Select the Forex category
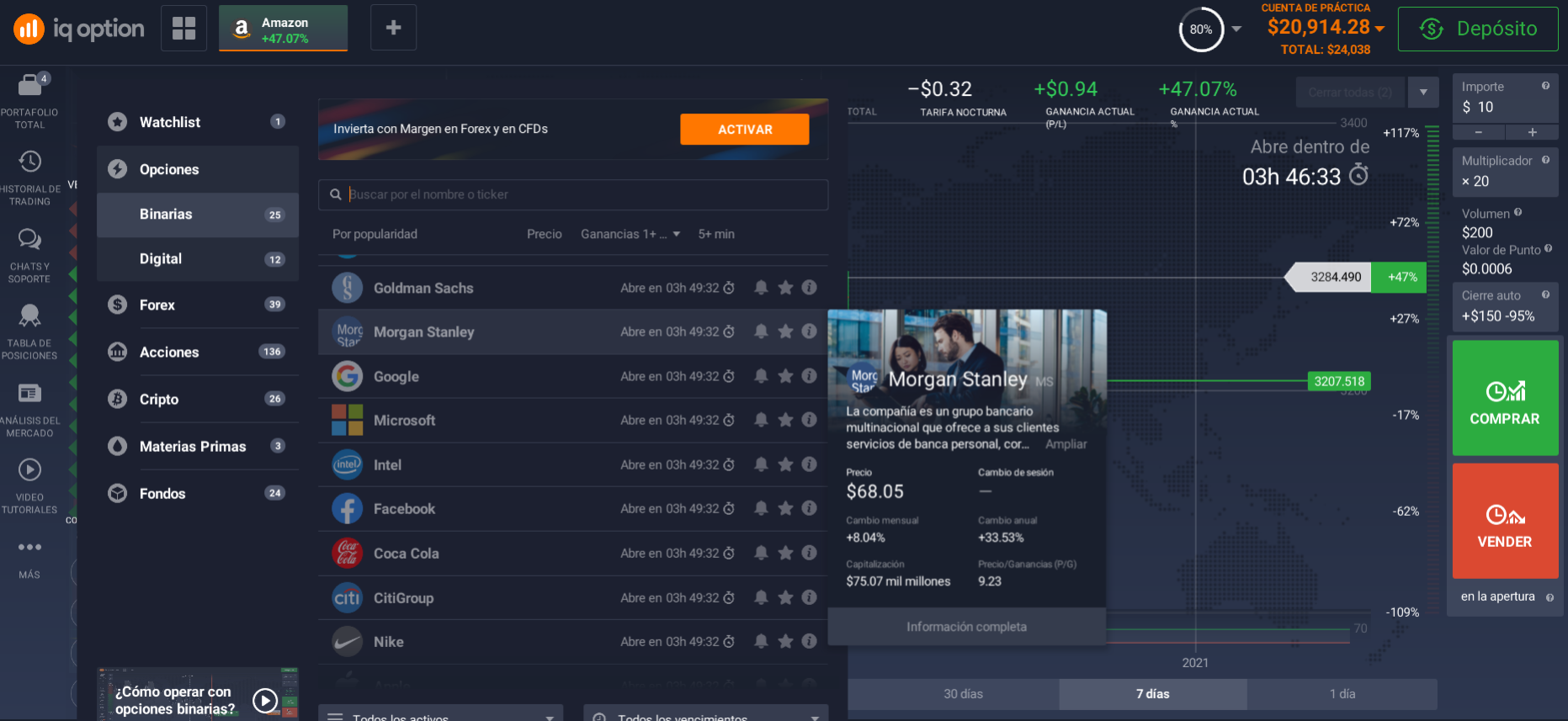 (198, 305)
